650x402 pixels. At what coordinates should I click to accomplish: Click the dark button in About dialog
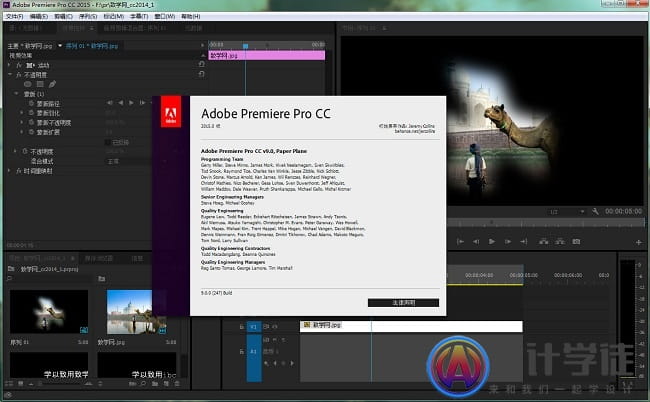tap(403, 303)
